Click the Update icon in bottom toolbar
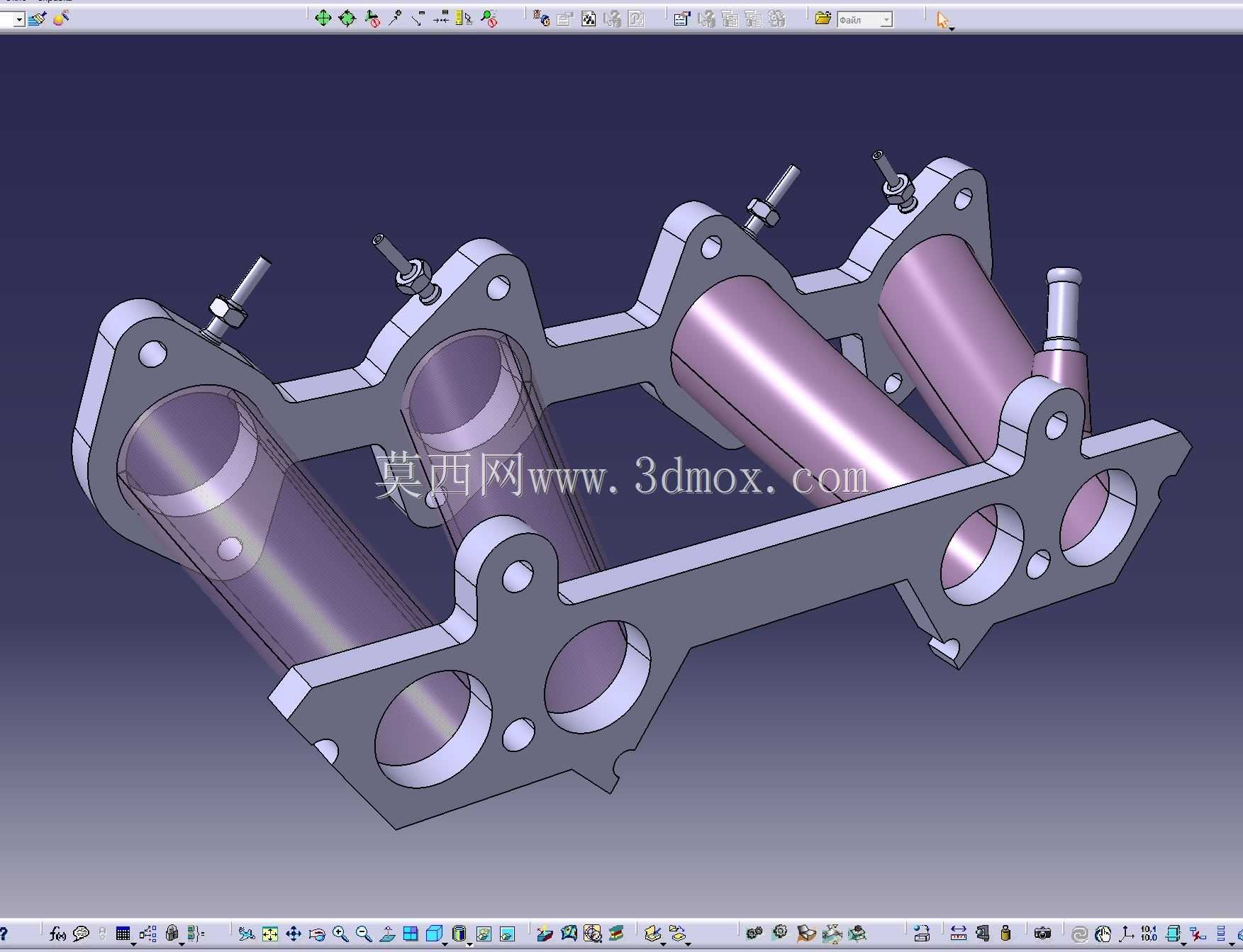 (x=1079, y=934)
